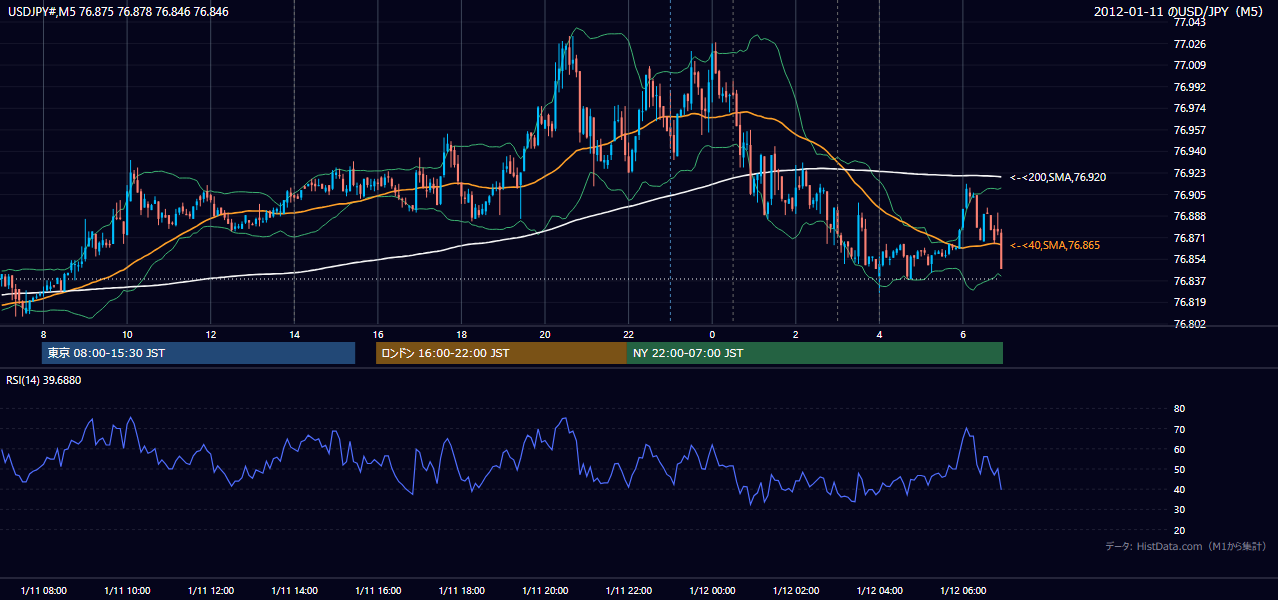The image size is (1278, 600).
Task: Click hour label 20 under price chart
Action: click(x=544, y=334)
